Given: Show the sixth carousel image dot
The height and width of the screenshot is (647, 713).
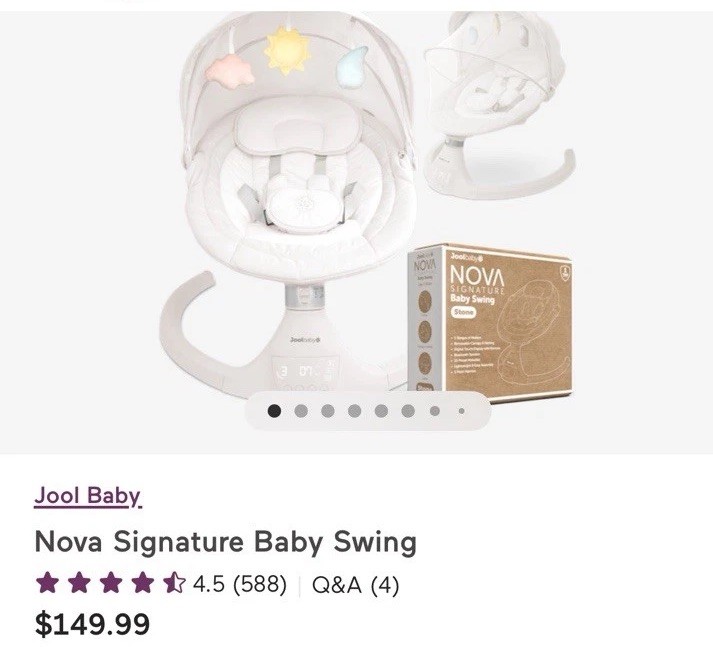Looking at the screenshot, I should coord(408,409).
